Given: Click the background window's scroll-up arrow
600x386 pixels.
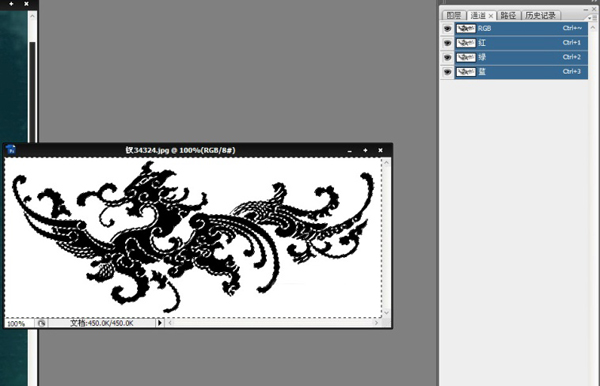Looking at the screenshot, I should pos(32,16).
